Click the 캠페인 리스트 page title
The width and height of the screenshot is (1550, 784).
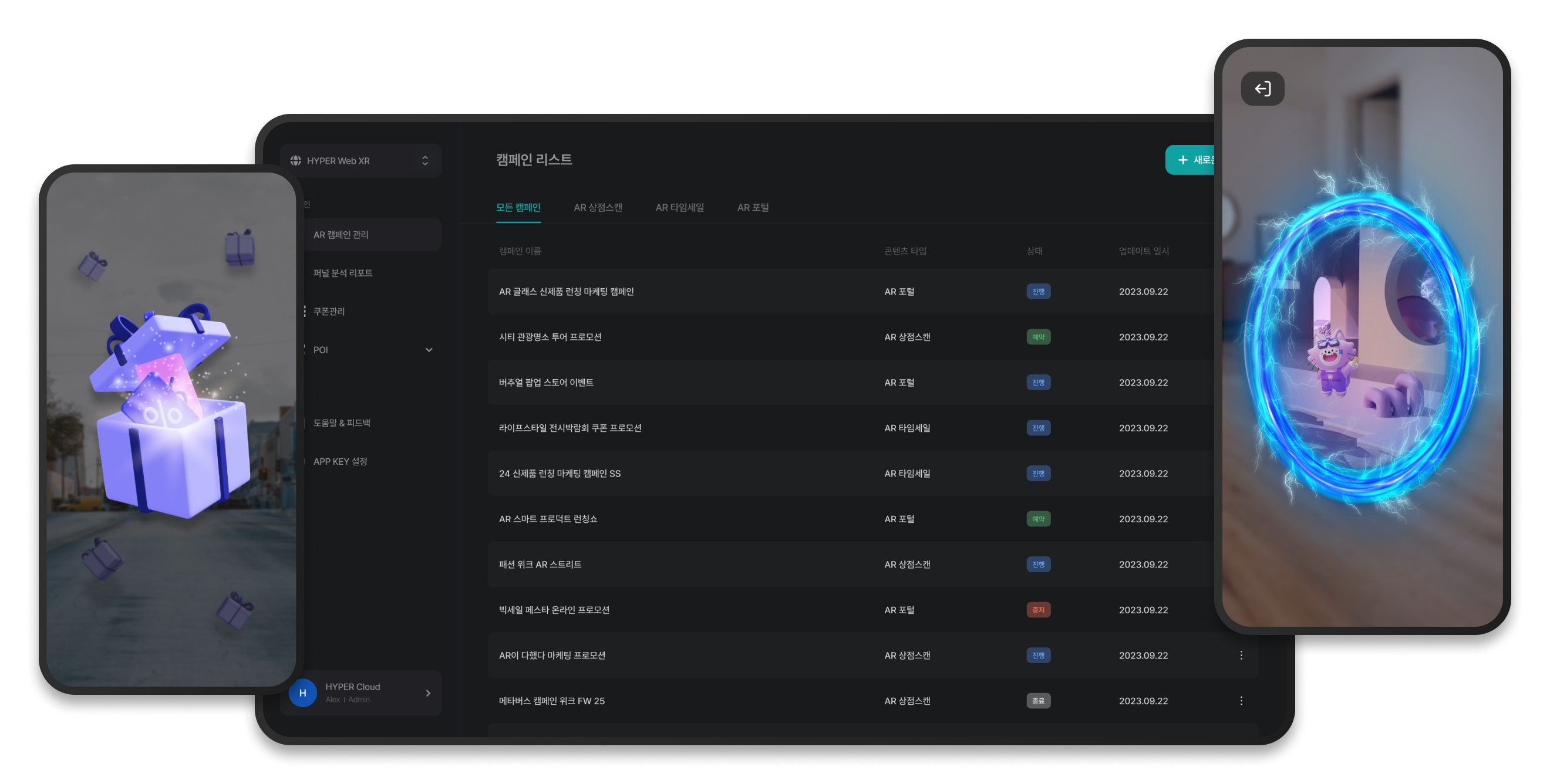tap(533, 160)
